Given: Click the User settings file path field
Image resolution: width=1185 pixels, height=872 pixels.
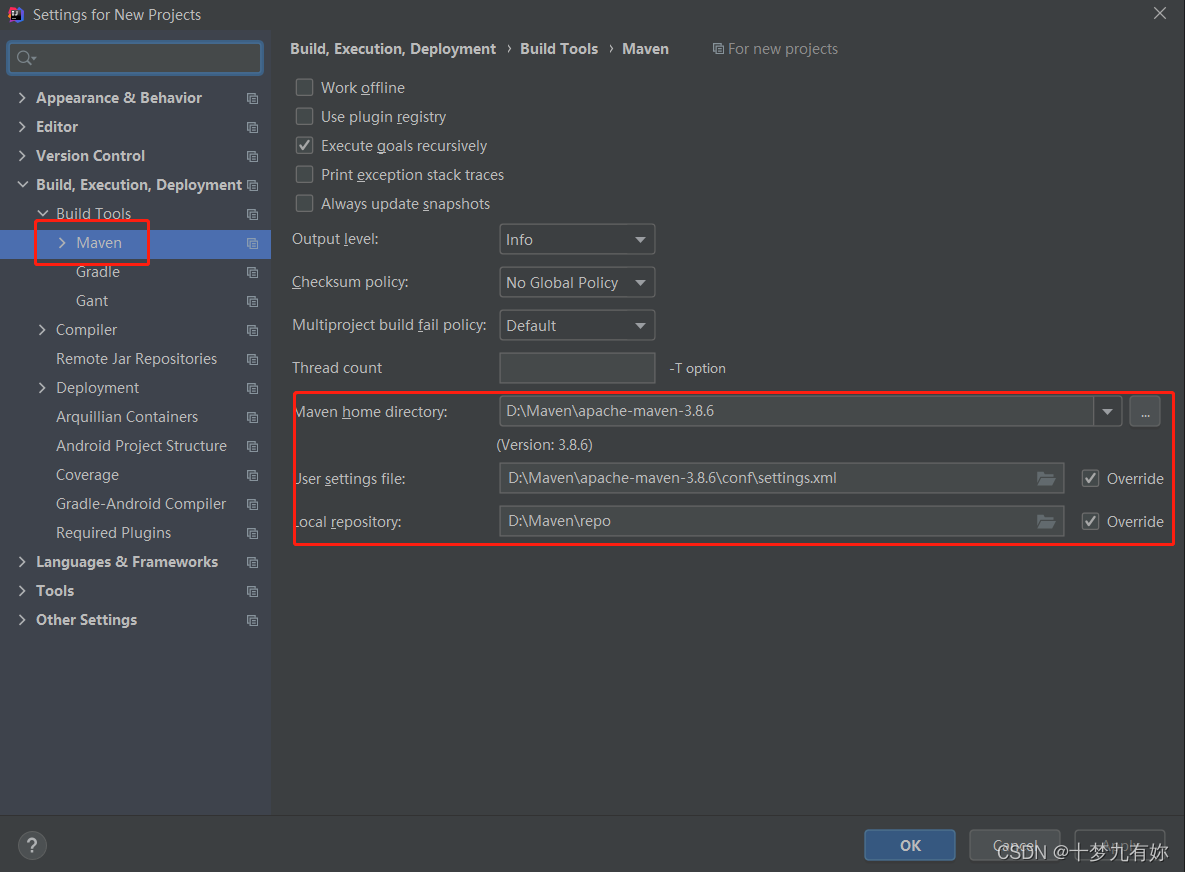Looking at the screenshot, I should (781, 478).
